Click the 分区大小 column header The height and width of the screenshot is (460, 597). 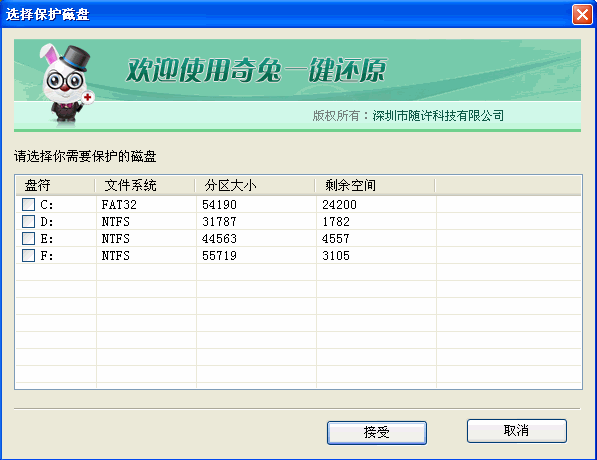point(255,185)
